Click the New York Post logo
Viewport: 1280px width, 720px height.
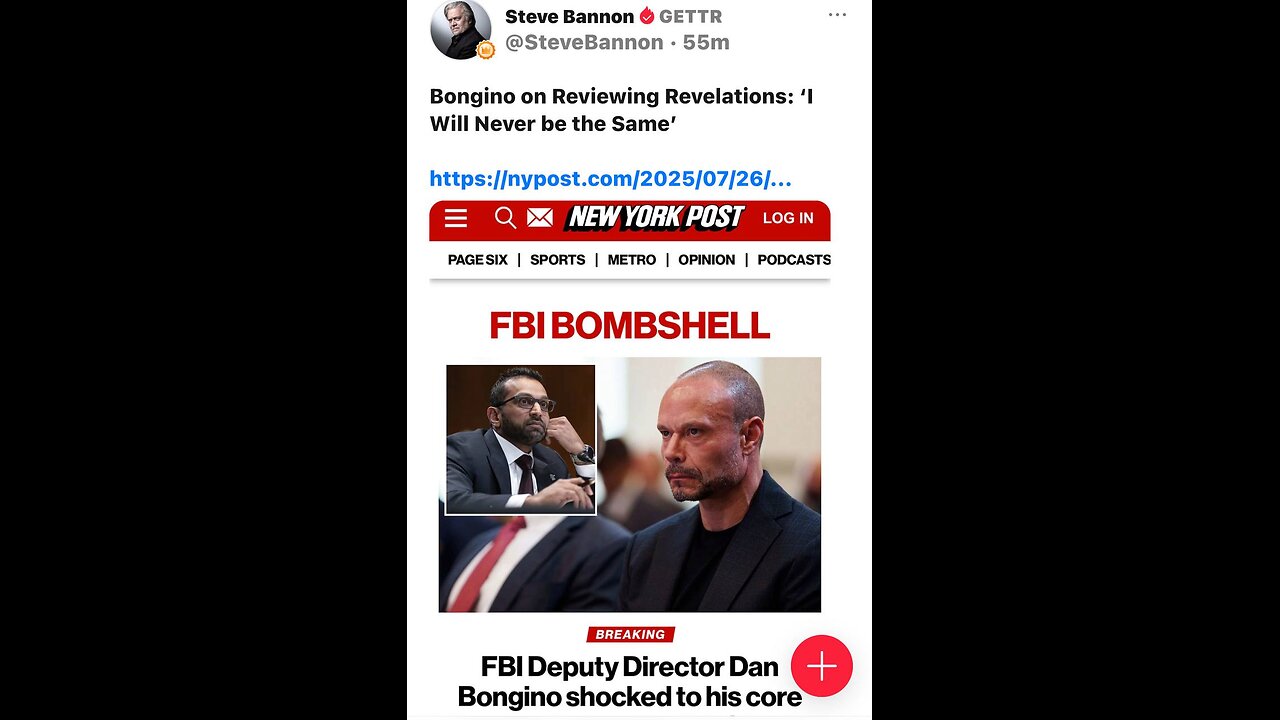pos(656,217)
